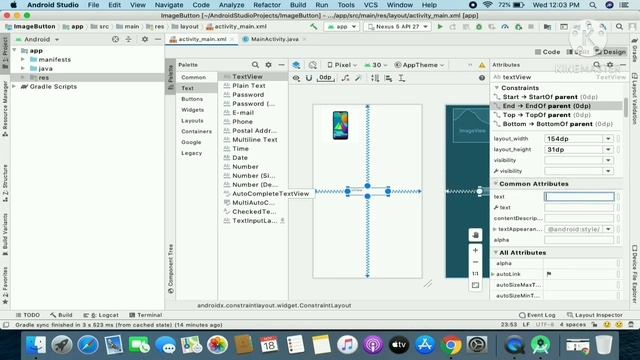Screen dimensions: 640x360
Task: Click the warning triangle icon
Action: 482,65
